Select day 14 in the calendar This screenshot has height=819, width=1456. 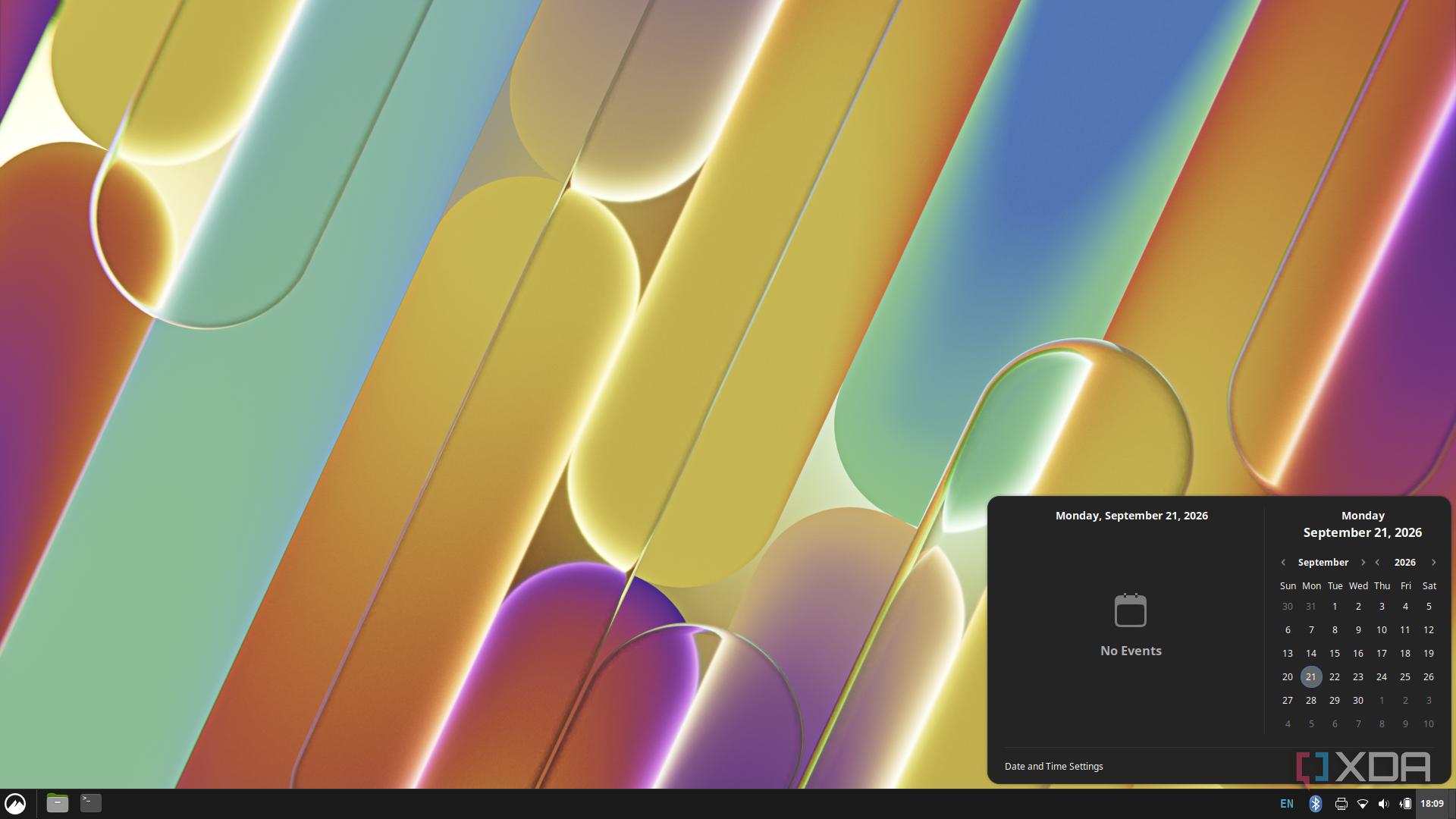(1311, 654)
